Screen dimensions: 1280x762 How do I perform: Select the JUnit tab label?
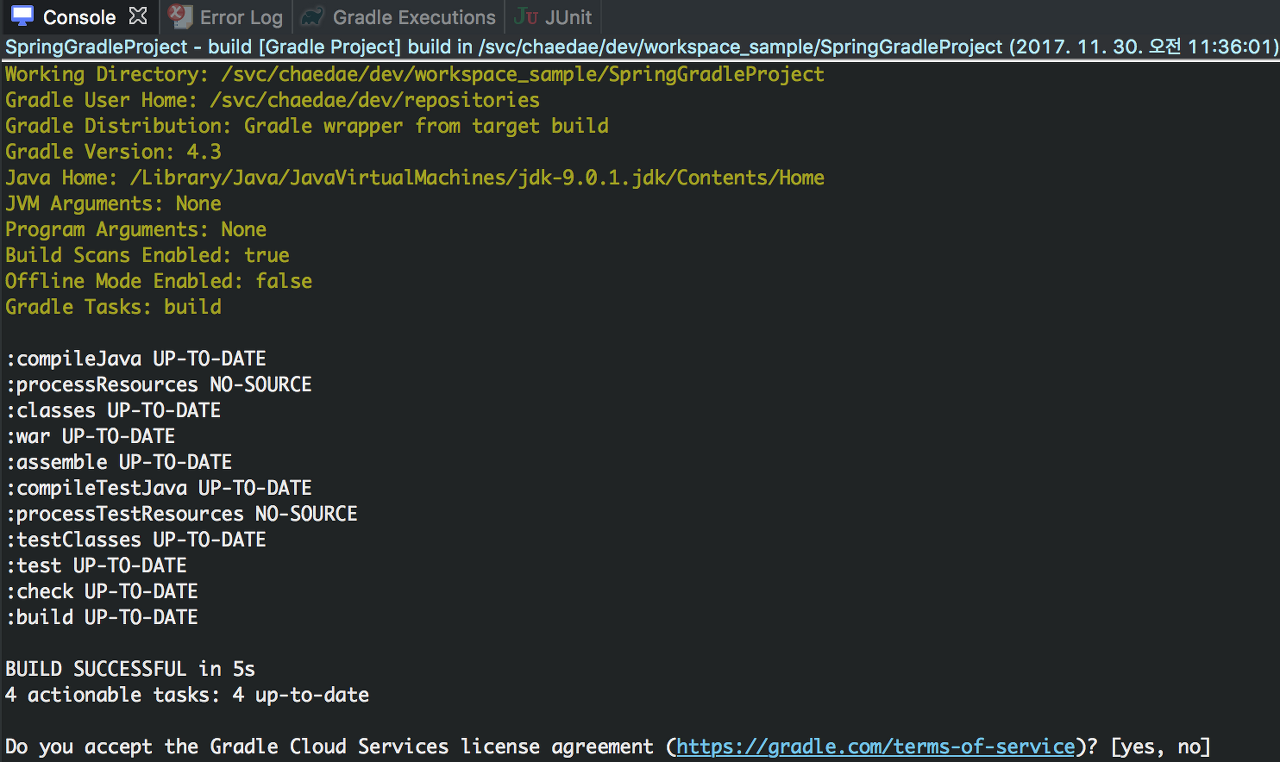pos(568,17)
